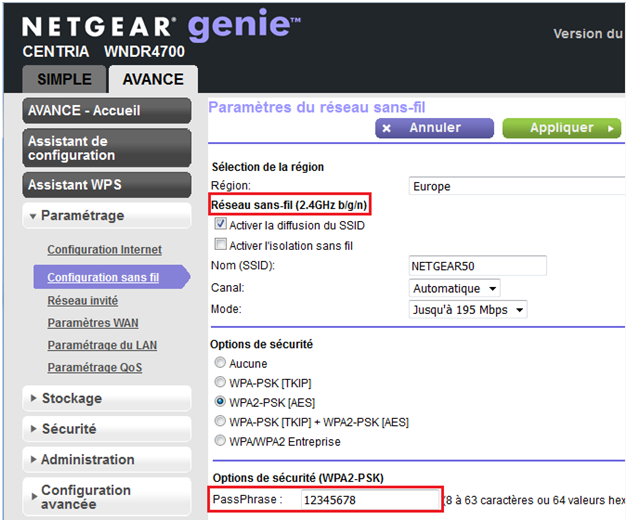
Task: Open Réseau invité settings
Action: coord(83,300)
